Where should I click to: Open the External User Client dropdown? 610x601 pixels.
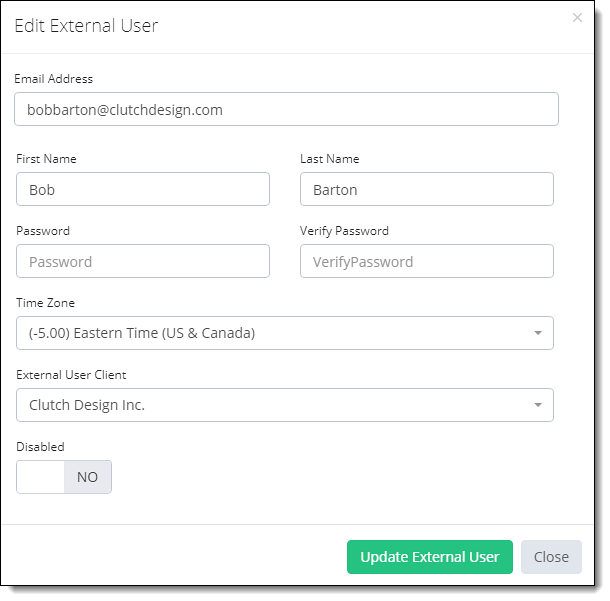pyautogui.click(x=285, y=405)
